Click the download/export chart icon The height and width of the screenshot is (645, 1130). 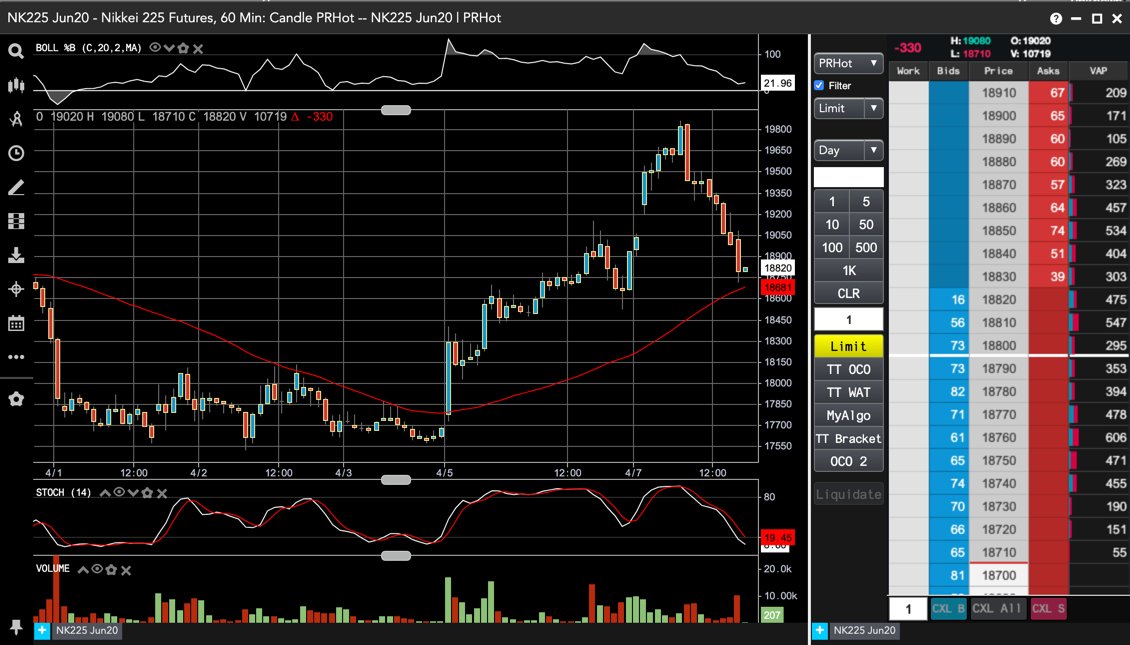click(15, 255)
